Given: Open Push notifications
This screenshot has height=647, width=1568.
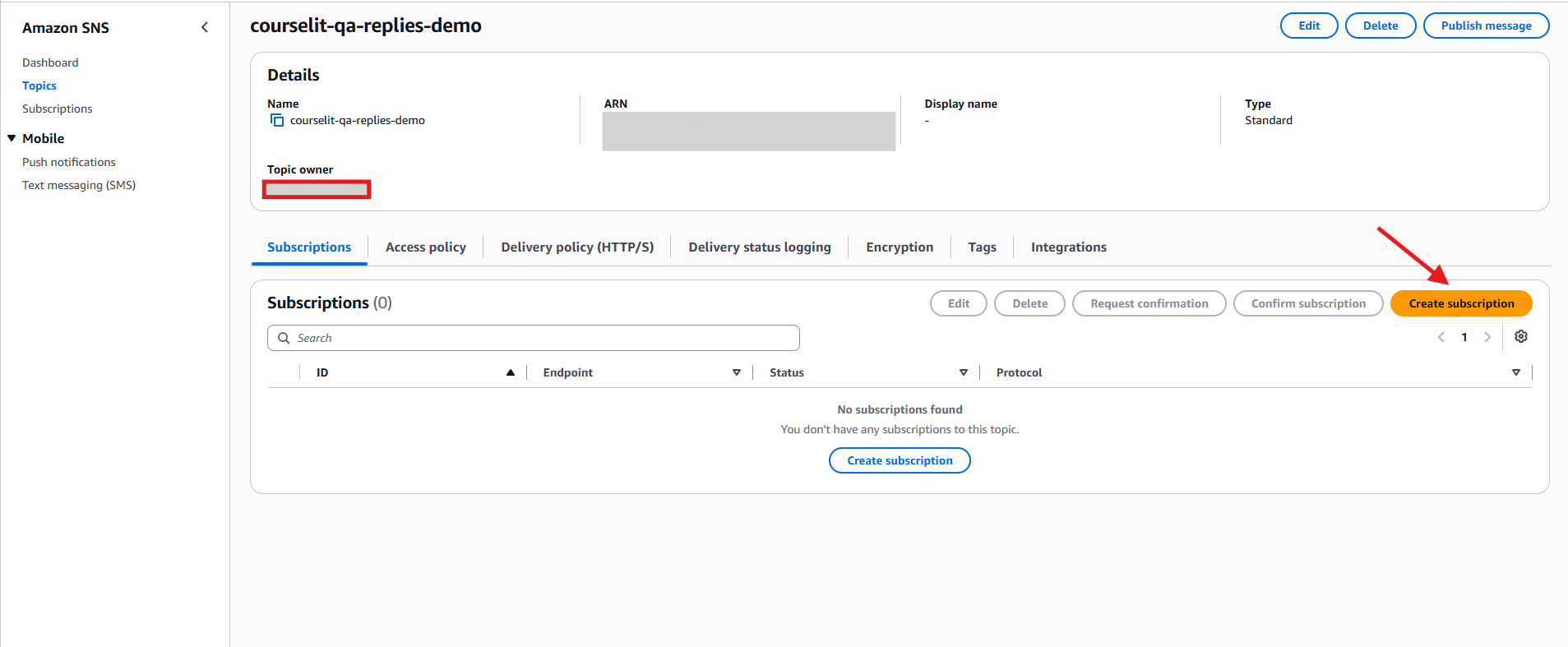Looking at the screenshot, I should click(69, 162).
